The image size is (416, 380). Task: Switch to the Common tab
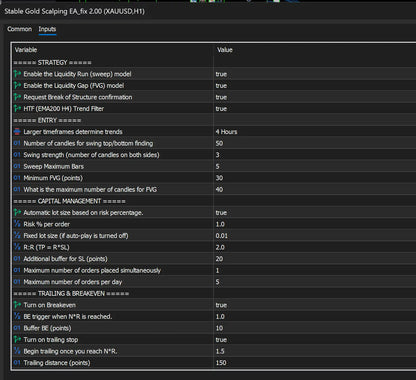tap(19, 29)
